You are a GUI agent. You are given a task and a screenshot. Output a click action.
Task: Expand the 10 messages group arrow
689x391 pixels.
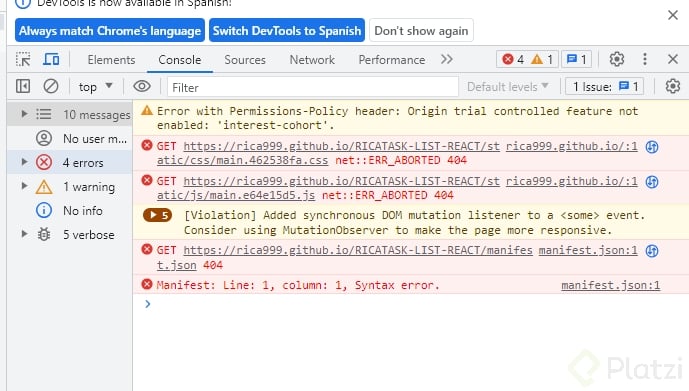(x=24, y=114)
